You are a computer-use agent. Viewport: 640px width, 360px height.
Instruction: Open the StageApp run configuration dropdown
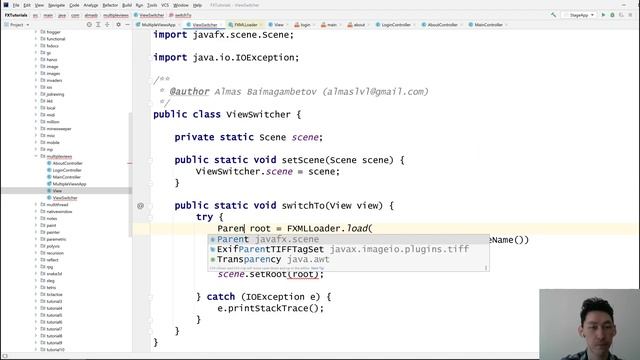579,15
